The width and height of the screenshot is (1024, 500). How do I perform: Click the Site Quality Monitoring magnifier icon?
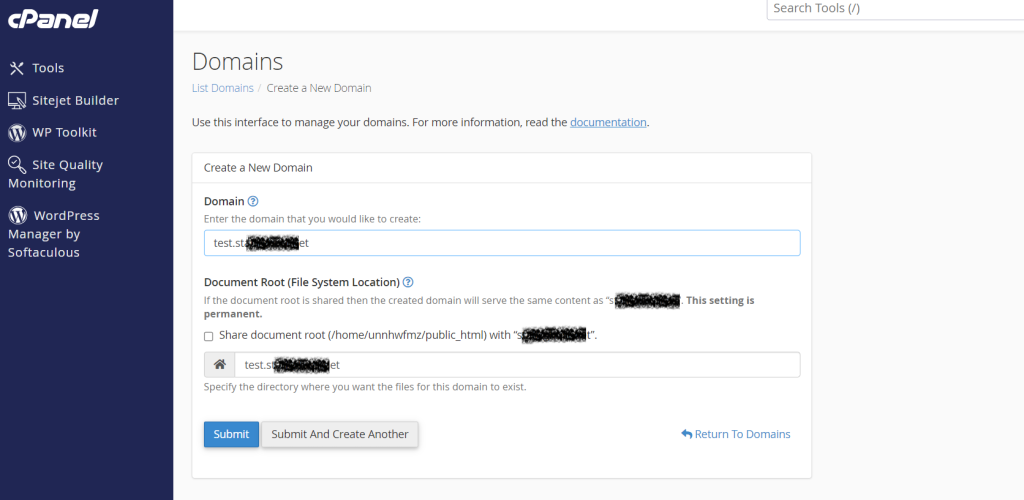[16, 165]
